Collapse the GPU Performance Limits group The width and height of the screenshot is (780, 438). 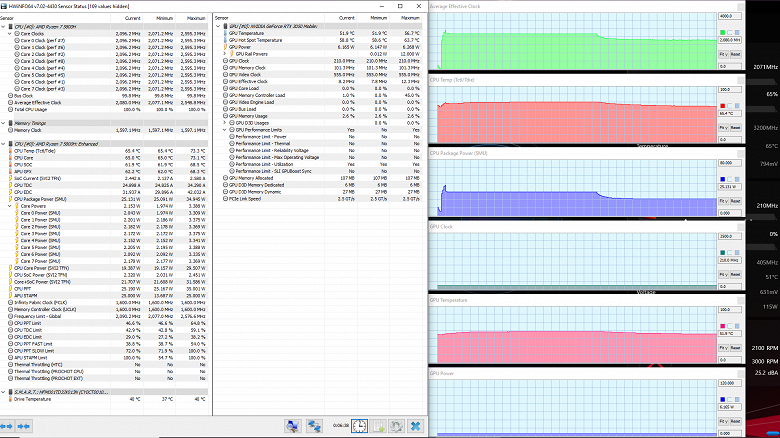(224, 130)
